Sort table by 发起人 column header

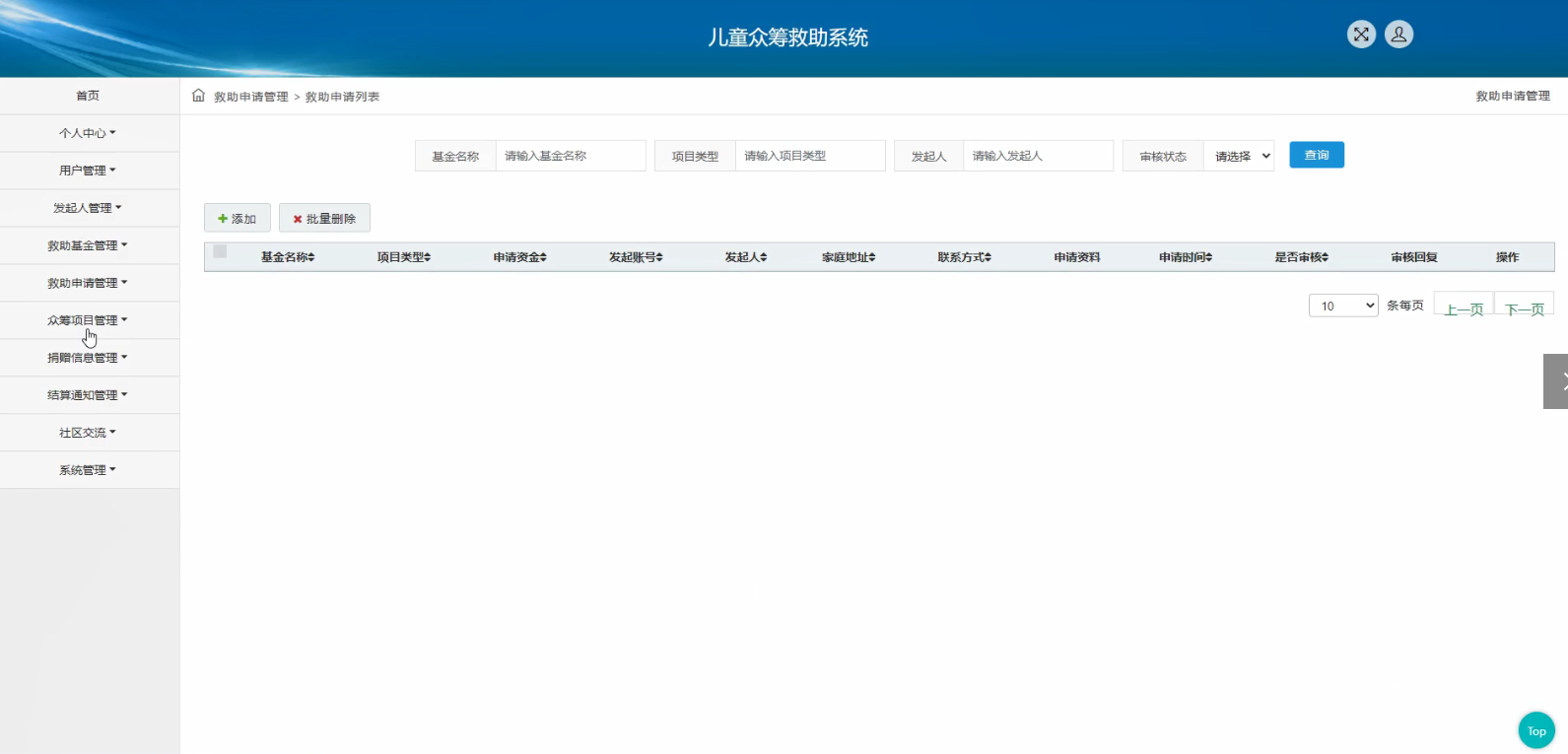tap(746, 257)
